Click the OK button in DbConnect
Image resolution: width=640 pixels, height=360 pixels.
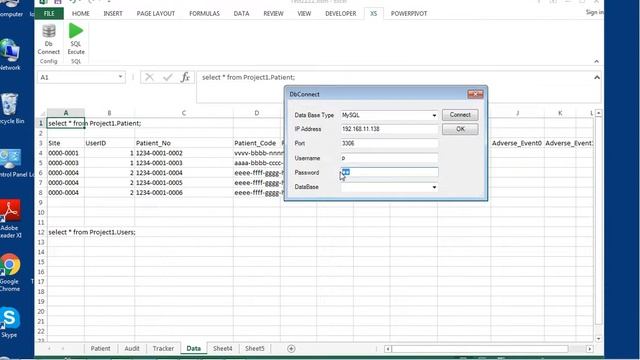pyautogui.click(x=460, y=129)
